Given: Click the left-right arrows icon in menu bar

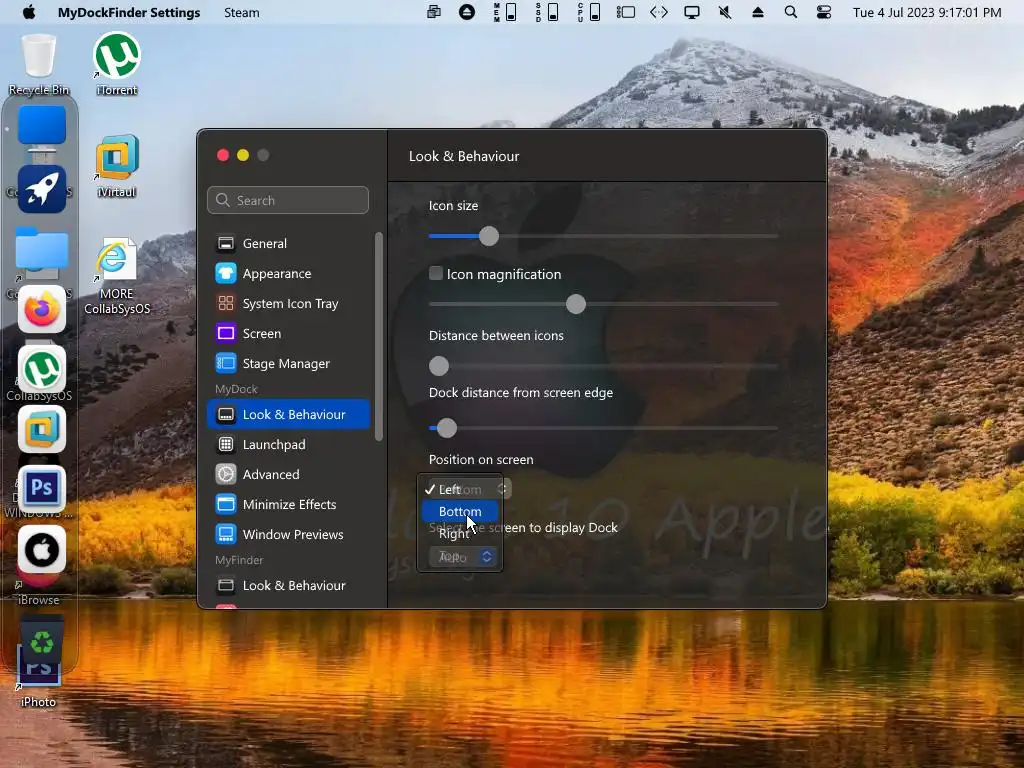Looking at the screenshot, I should 658,12.
